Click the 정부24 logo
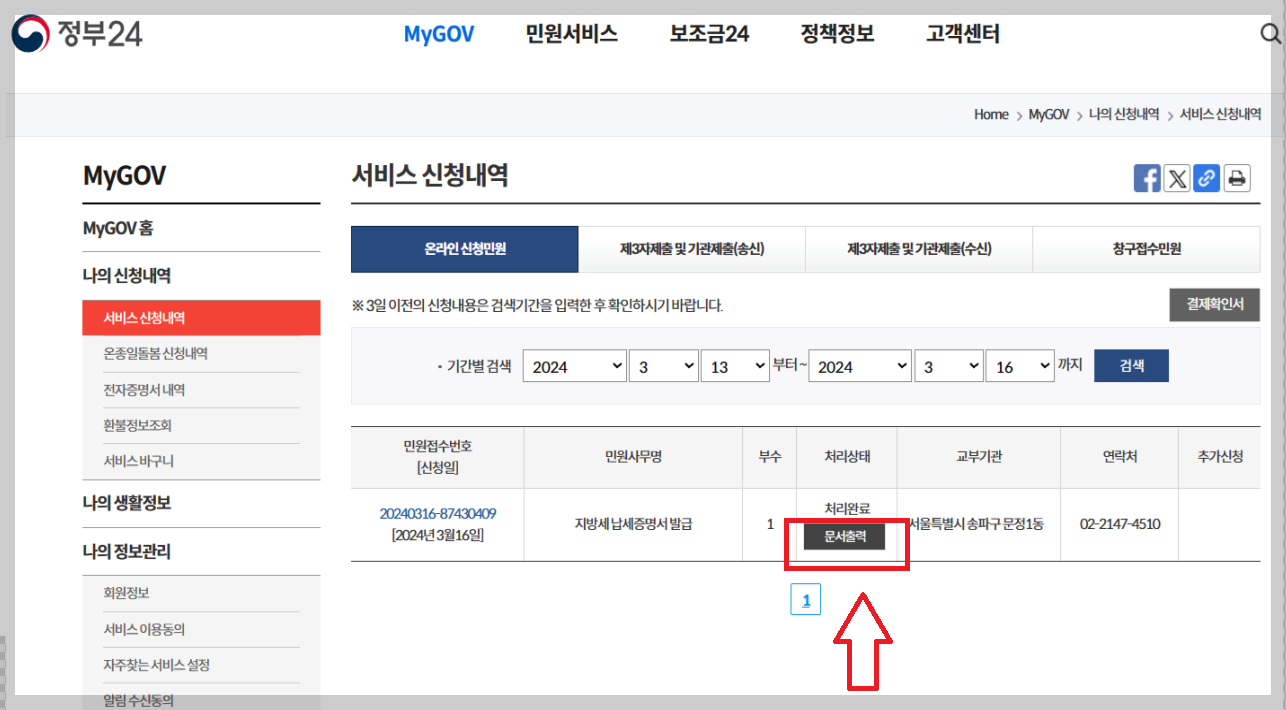 78,32
